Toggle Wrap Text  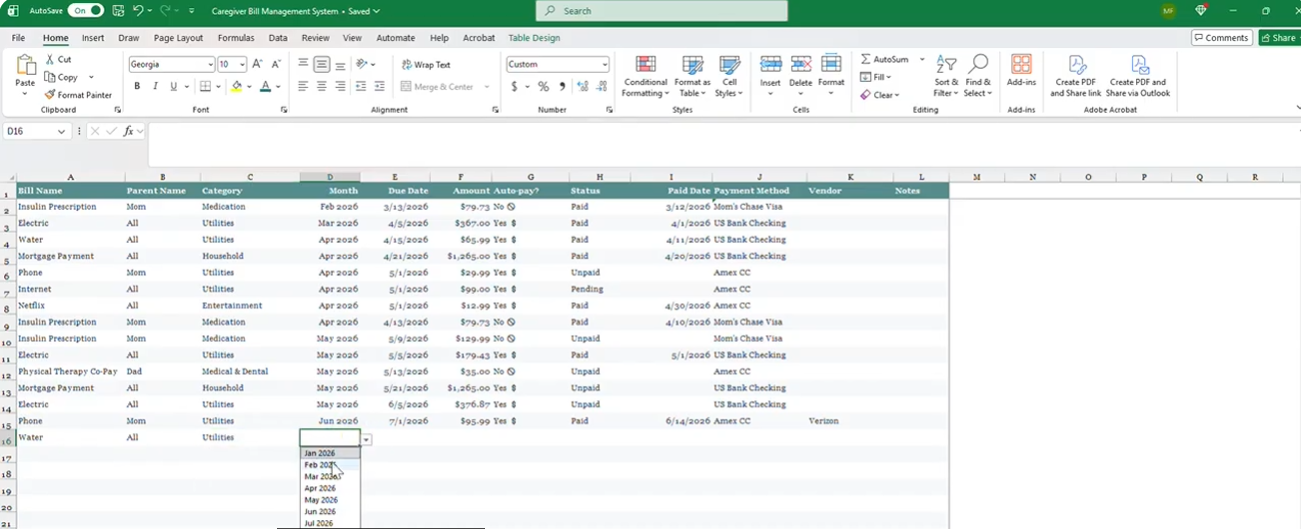(x=426, y=64)
